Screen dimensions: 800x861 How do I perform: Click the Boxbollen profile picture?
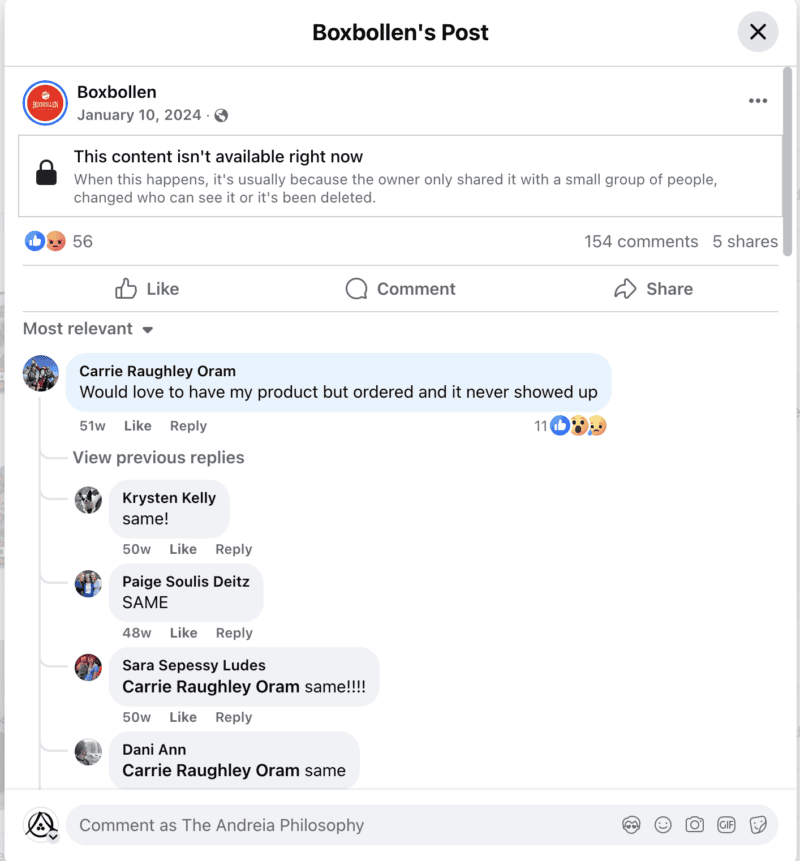tap(45, 103)
